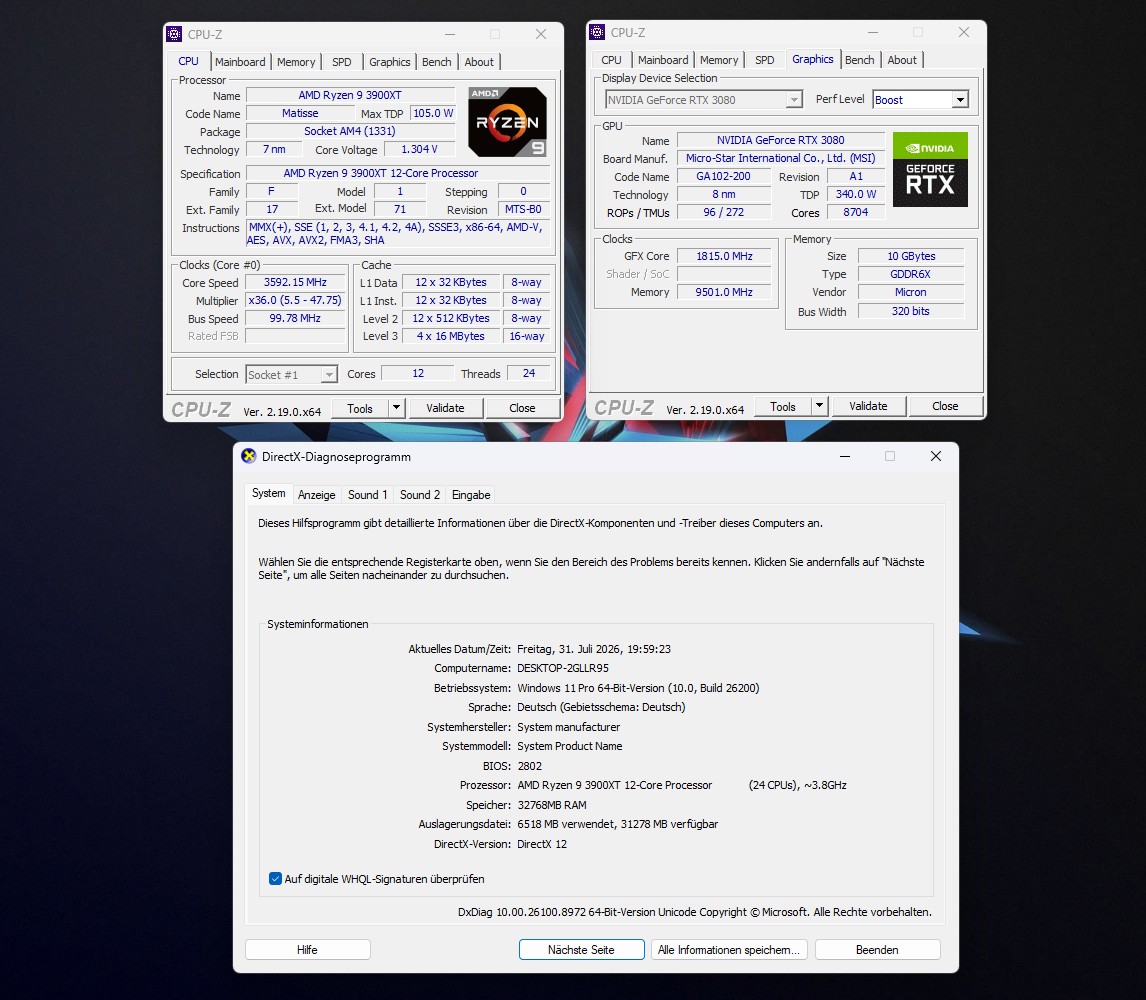Image resolution: width=1146 pixels, height=1000 pixels.
Task: Click Close button in right CPU-Z window
Action: (x=945, y=406)
